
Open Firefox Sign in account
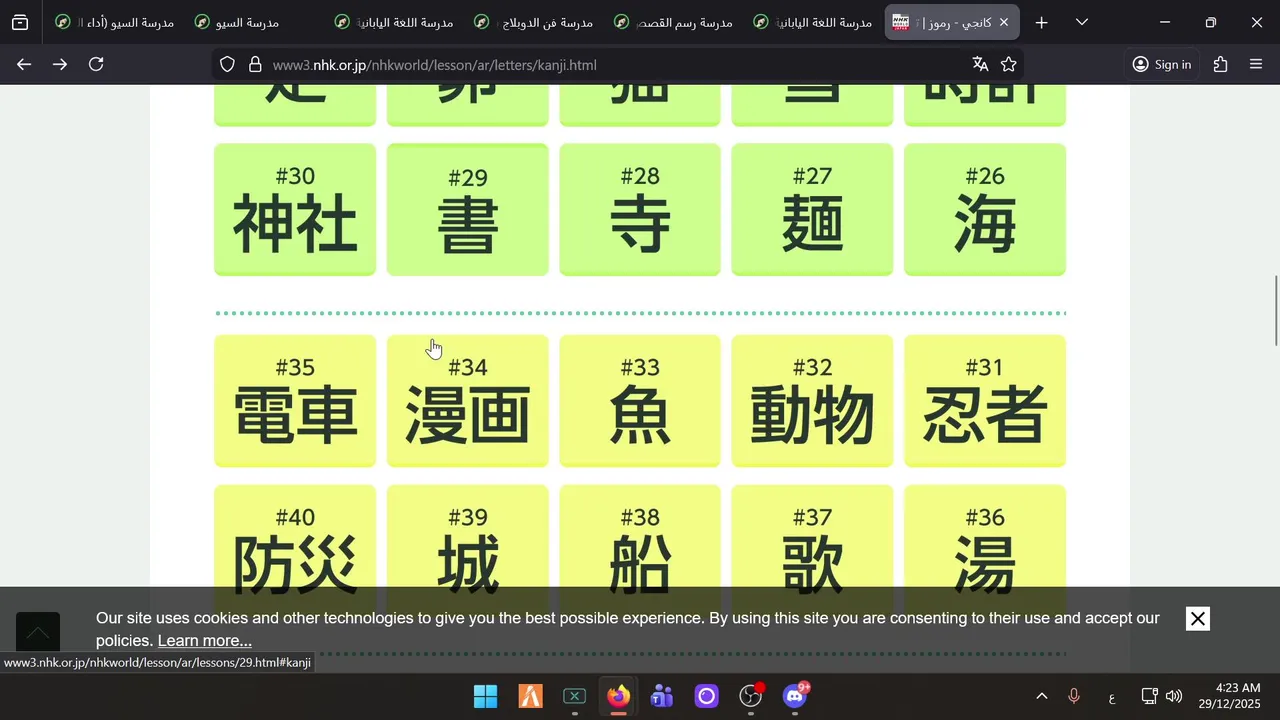(1162, 64)
